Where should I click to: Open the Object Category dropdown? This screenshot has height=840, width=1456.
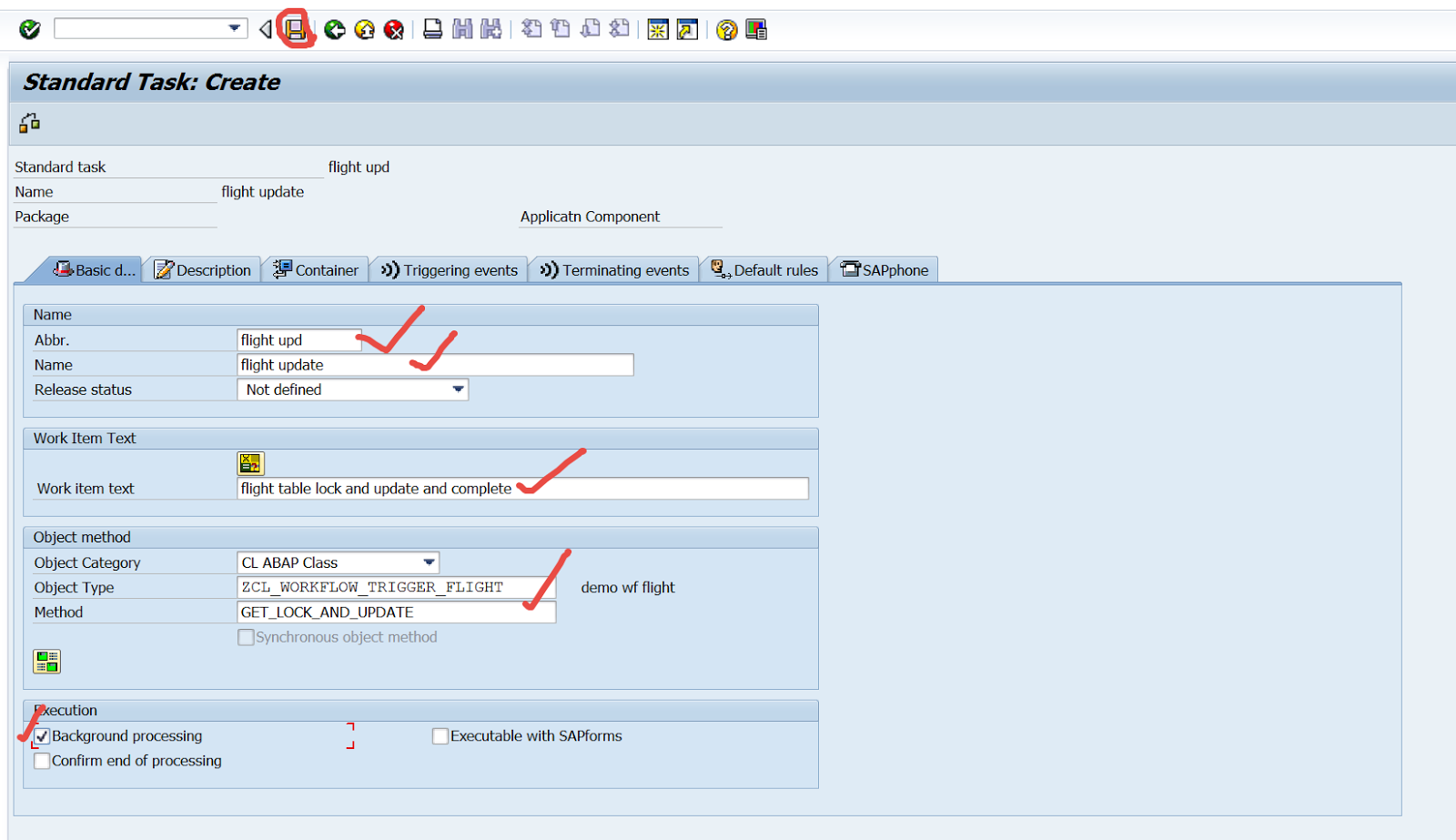(429, 562)
